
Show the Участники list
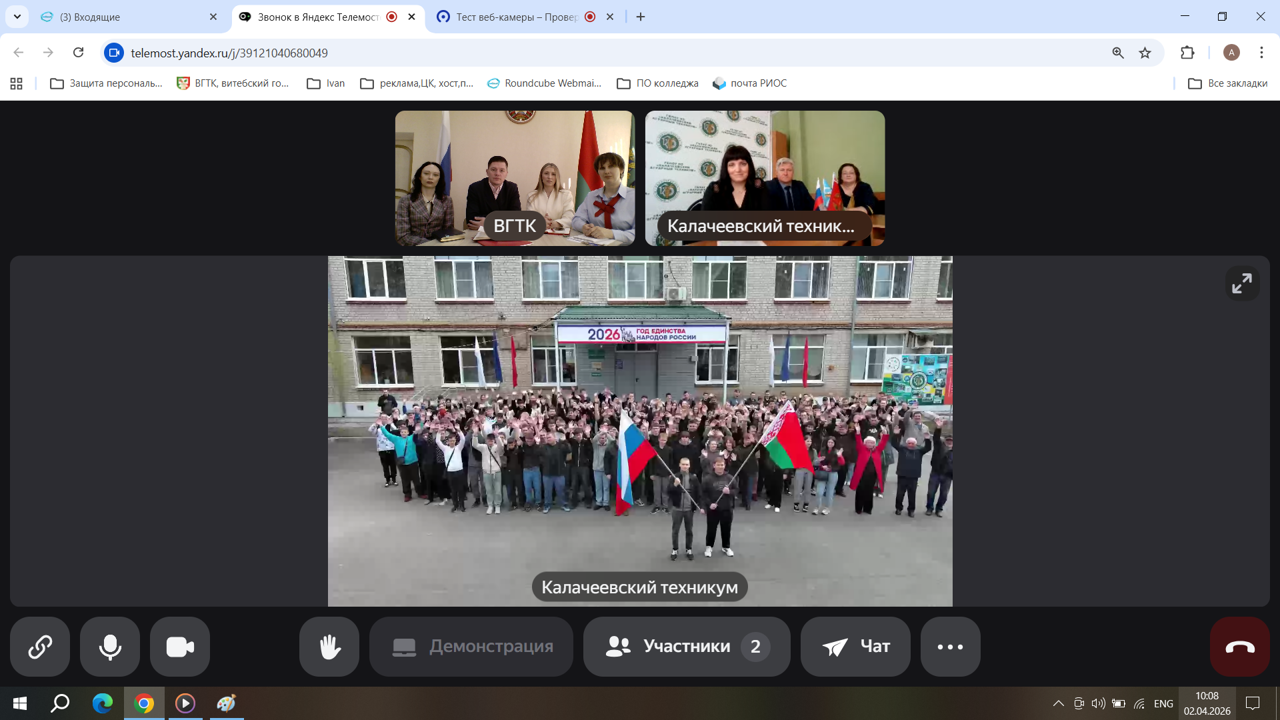tap(686, 647)
